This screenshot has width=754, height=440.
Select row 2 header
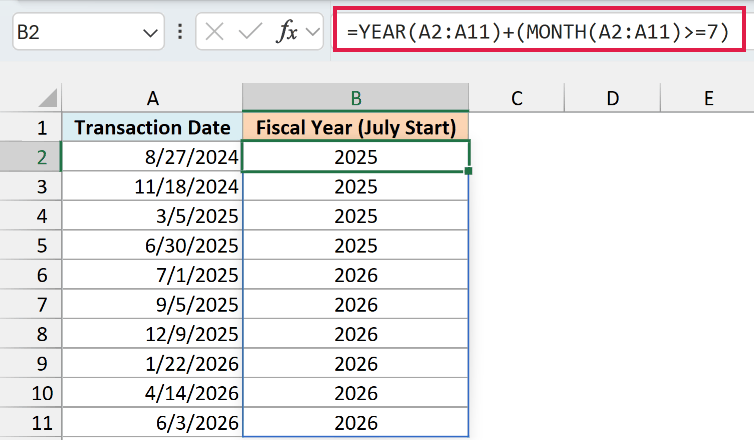pyautogui.click(x=31, y=157)
